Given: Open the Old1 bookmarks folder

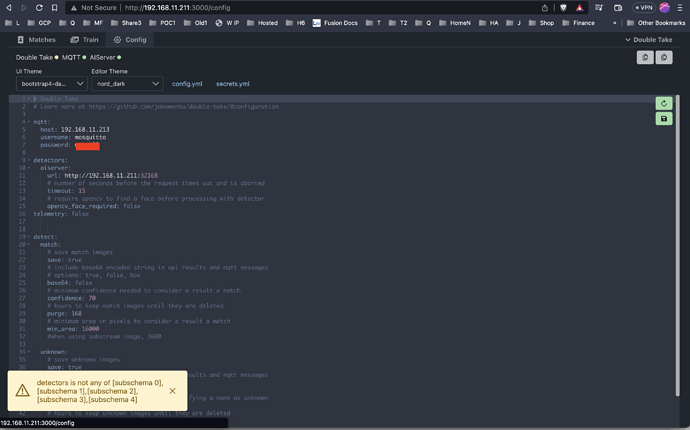Looking at the screenshot, I should point(196,23).
